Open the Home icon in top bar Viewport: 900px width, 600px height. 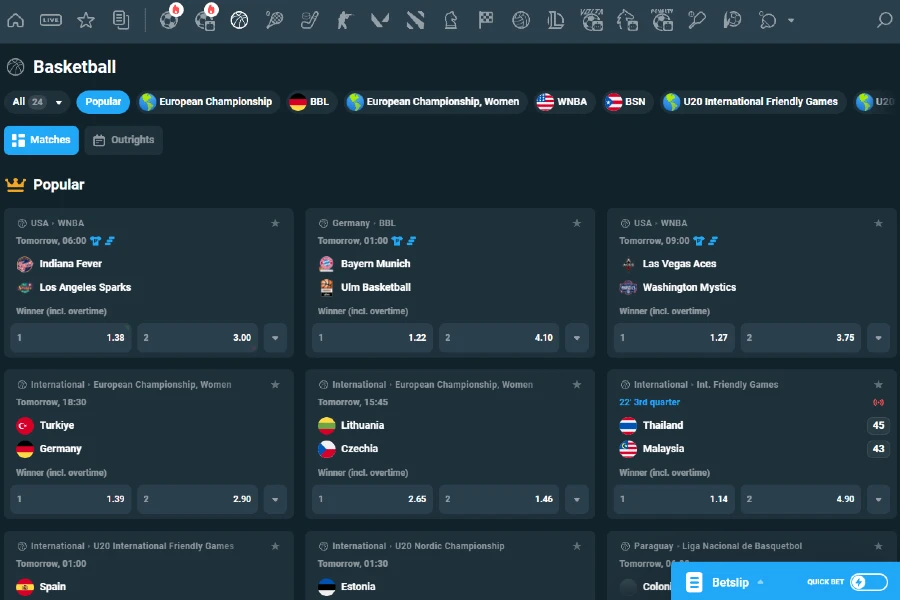click(14, 18)
